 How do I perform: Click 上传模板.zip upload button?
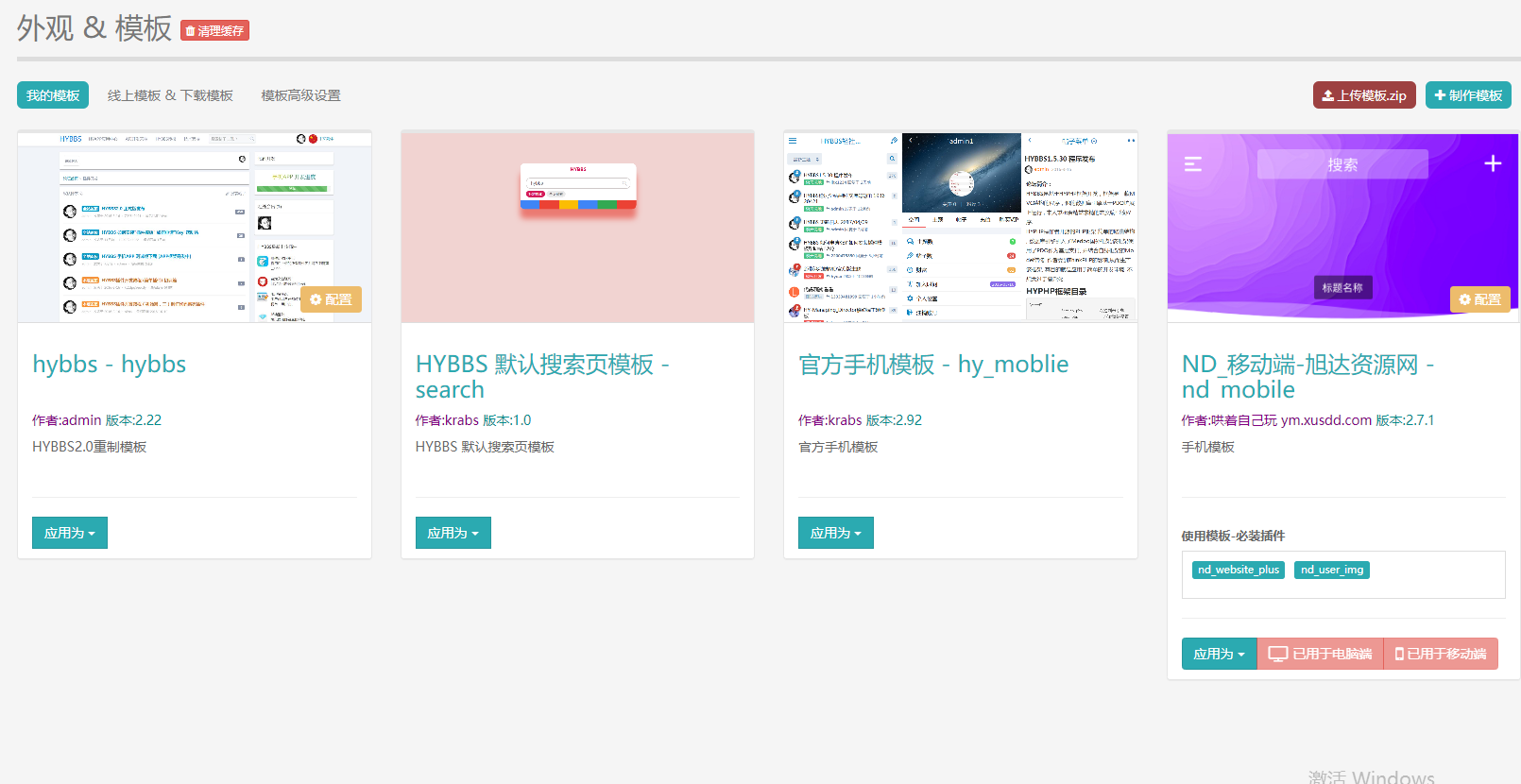coord(1364,95)
